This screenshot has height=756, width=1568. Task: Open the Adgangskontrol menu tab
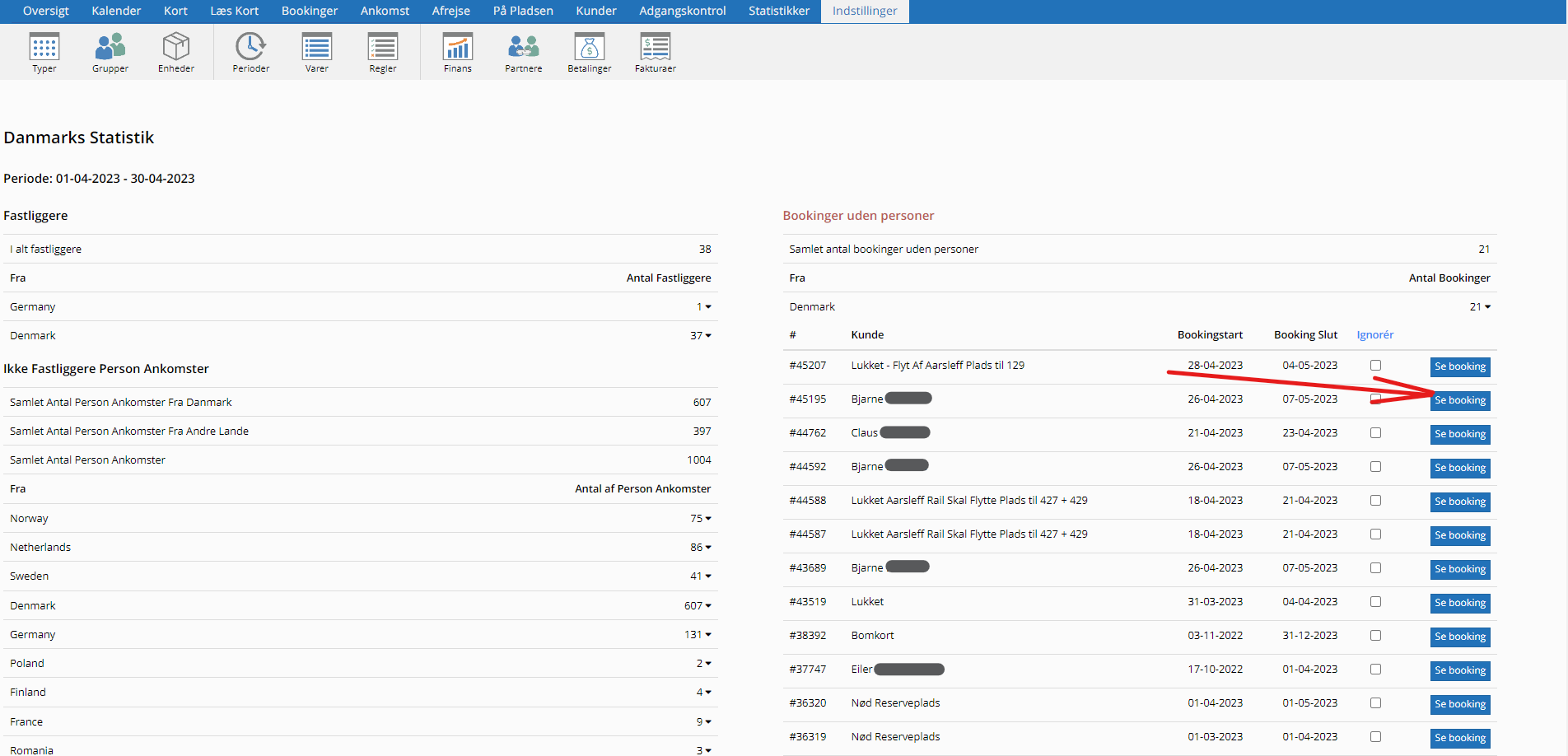click(x=682, y=11)
